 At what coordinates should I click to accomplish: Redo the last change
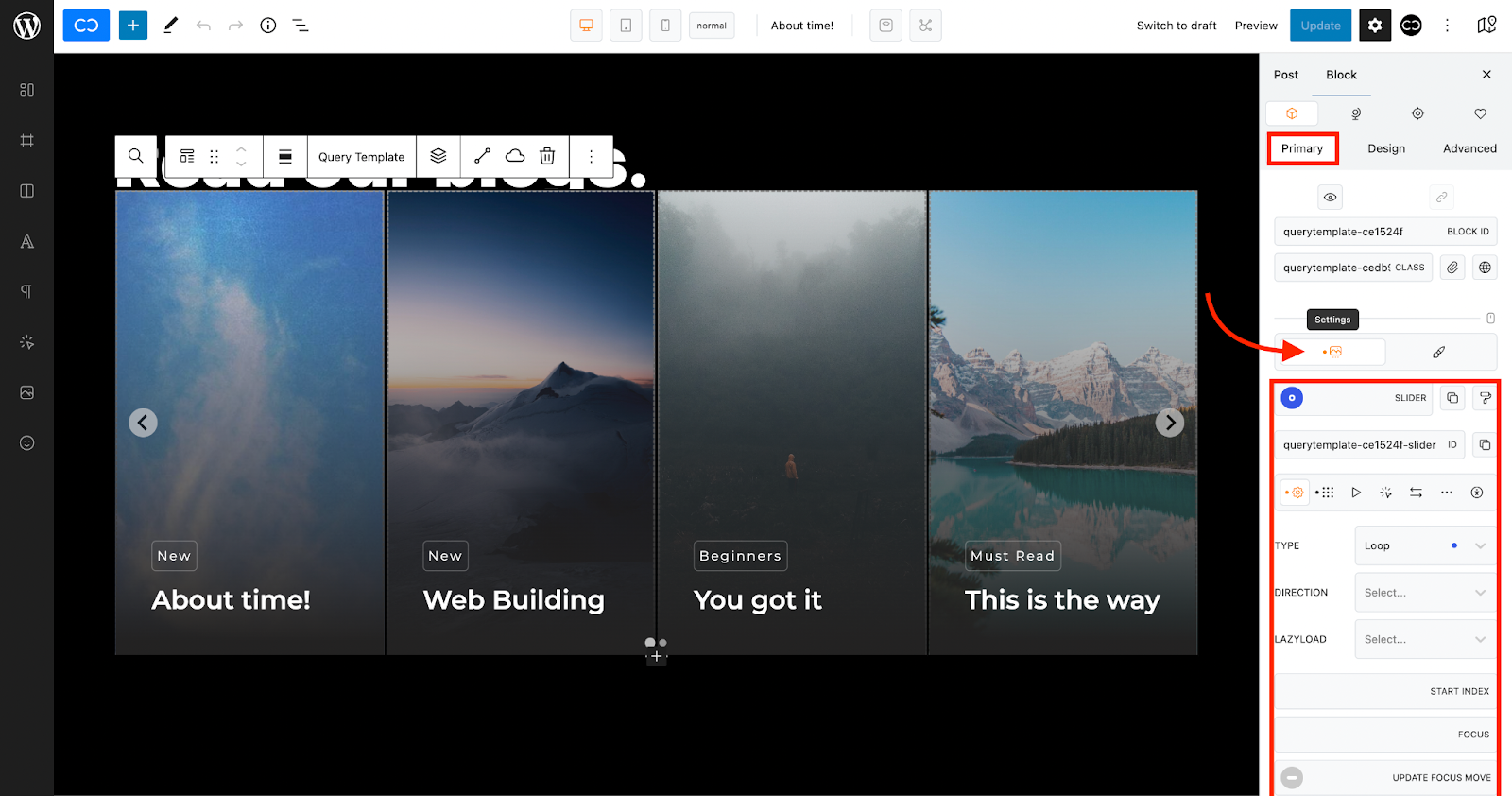tap(235, 26)
